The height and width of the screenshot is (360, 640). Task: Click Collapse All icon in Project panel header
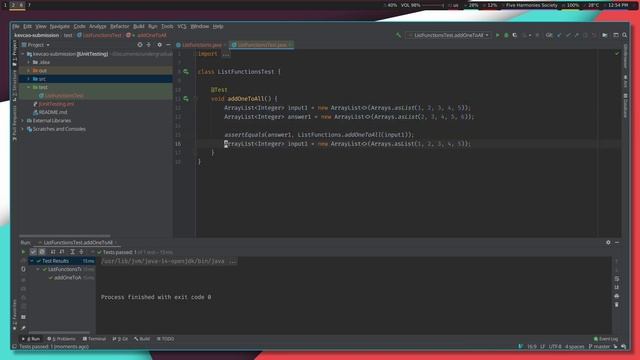(x=149, y=45)
